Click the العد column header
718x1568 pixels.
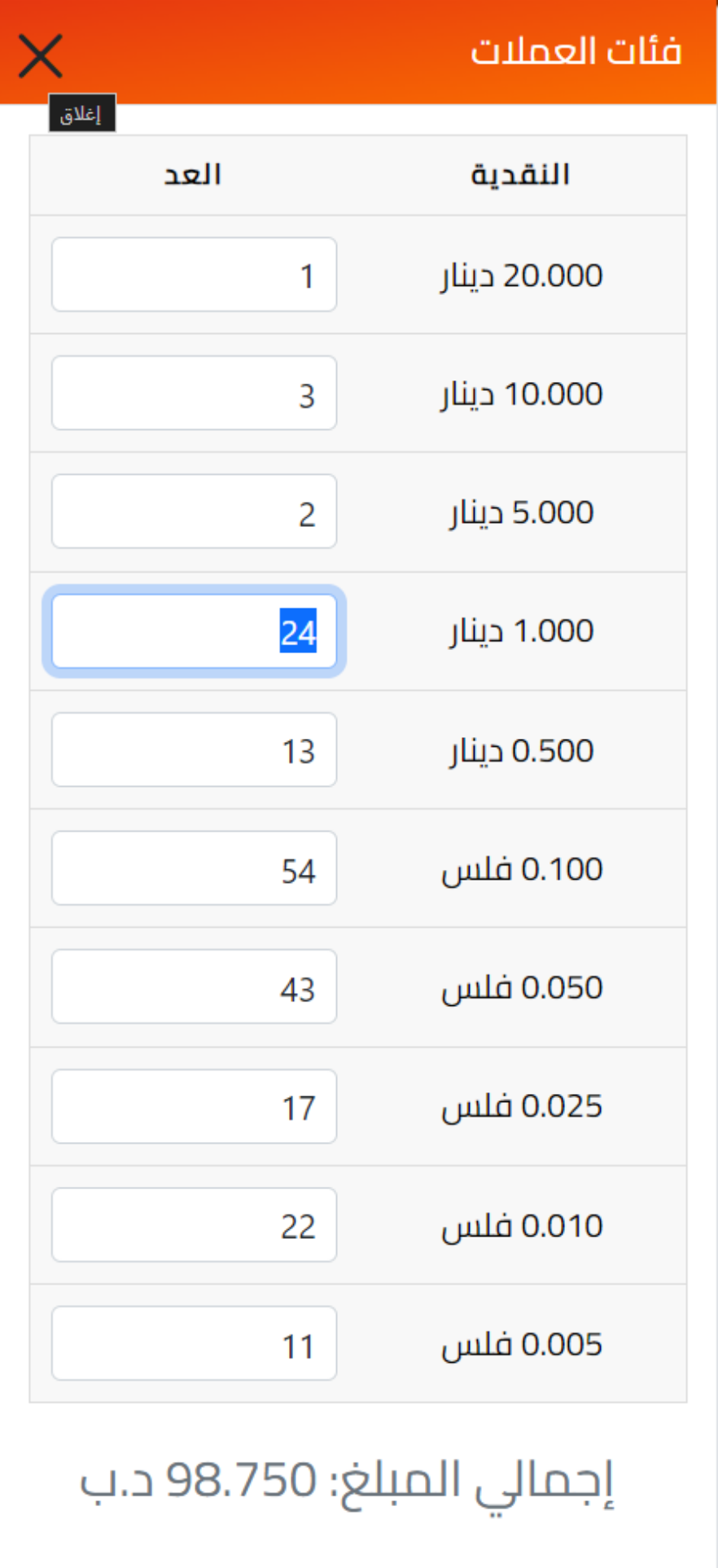193,175
